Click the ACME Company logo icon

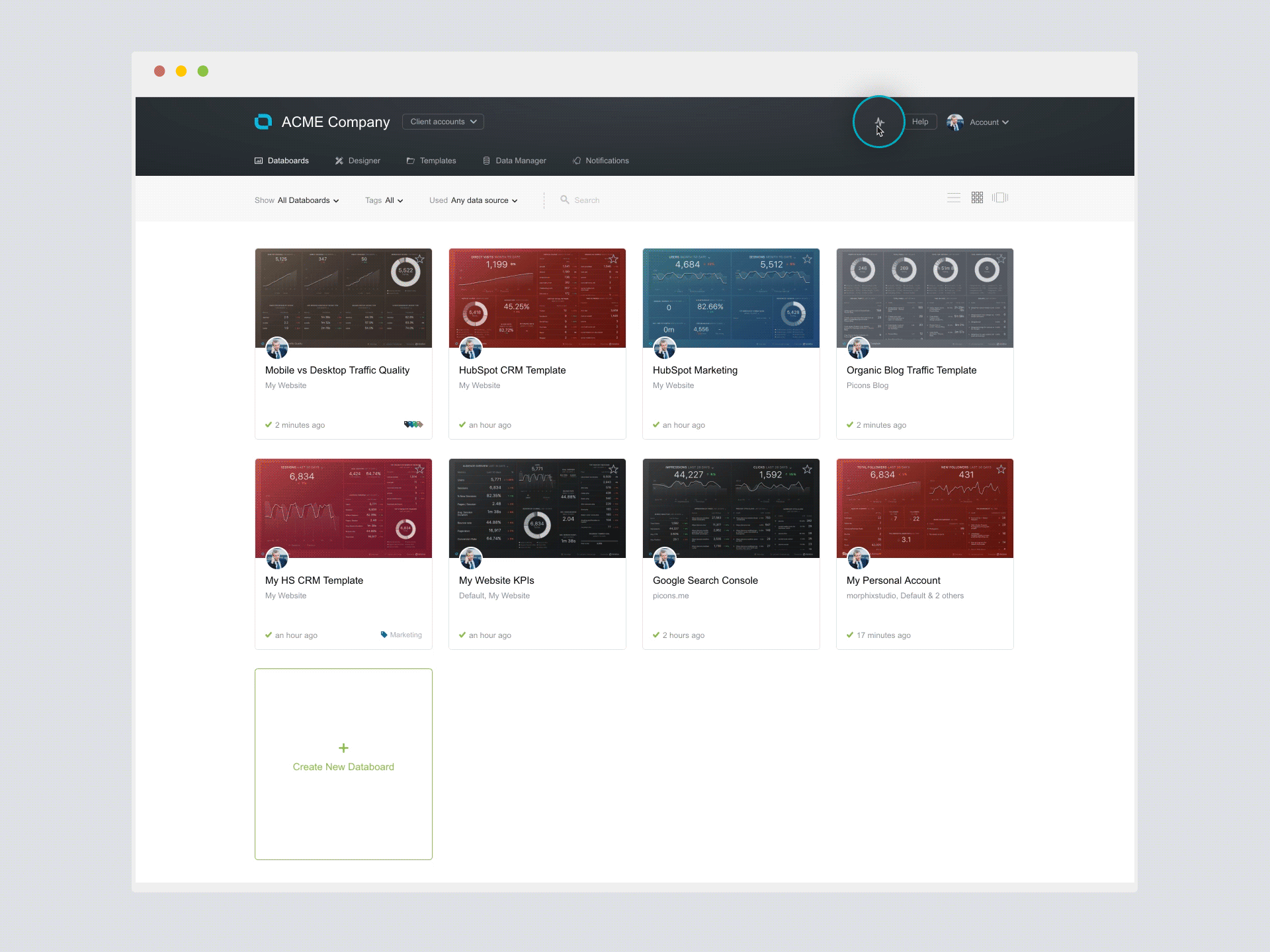click(x=263, y=122)
